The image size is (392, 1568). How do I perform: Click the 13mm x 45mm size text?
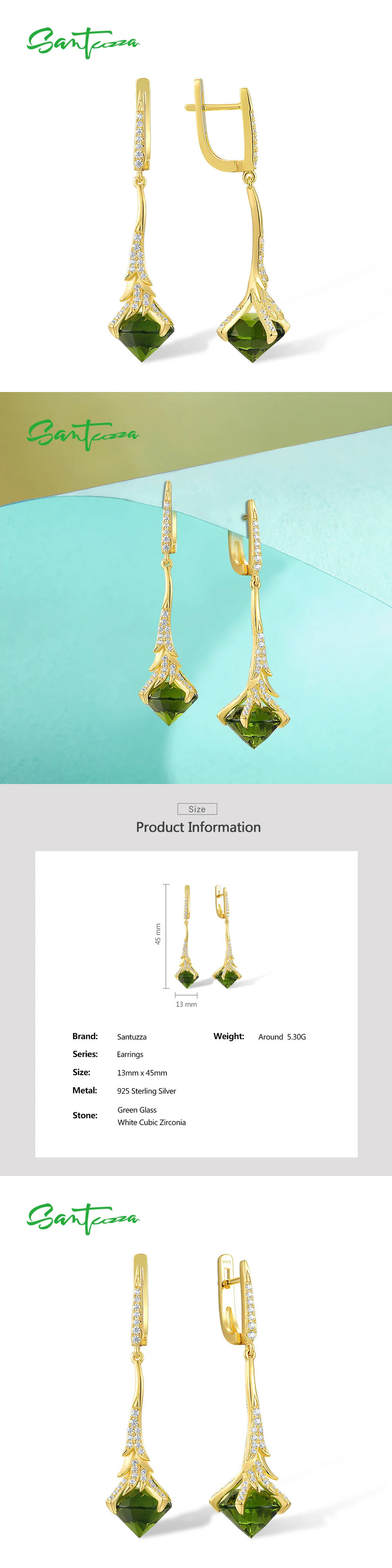[142, 1073]
